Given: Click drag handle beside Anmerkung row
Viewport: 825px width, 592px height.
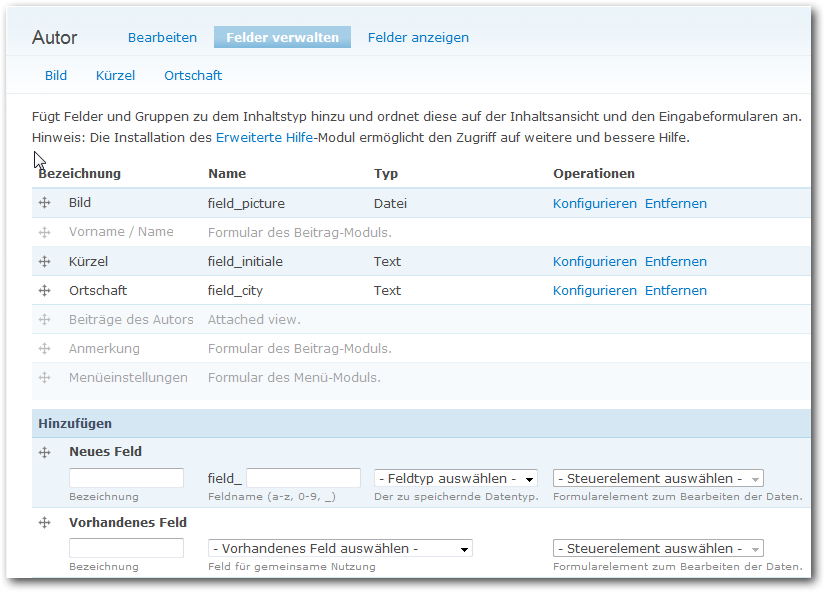Looking at the screenshot, I should click(44, 349).
